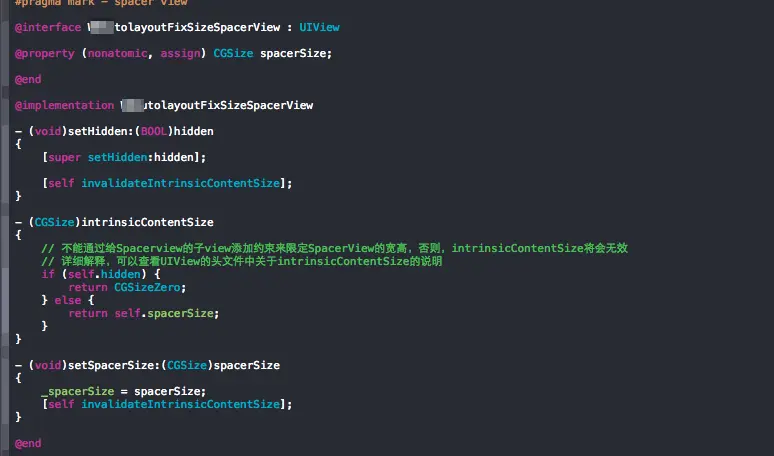
Task: Click the @property keyword
Action: (x=44, y=54)
